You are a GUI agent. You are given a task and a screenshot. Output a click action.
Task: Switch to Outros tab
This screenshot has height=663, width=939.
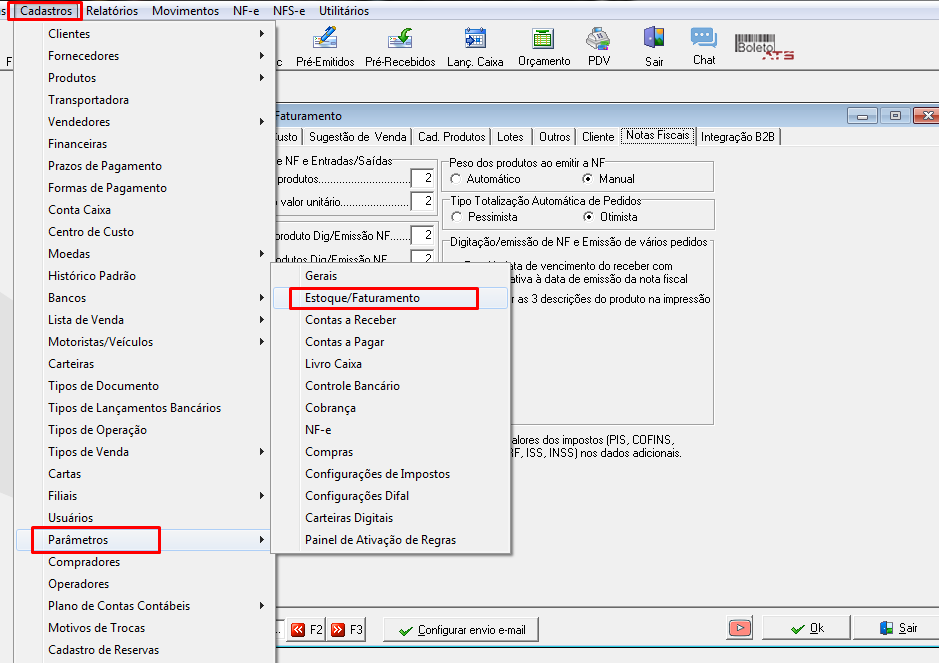[555, 137]
